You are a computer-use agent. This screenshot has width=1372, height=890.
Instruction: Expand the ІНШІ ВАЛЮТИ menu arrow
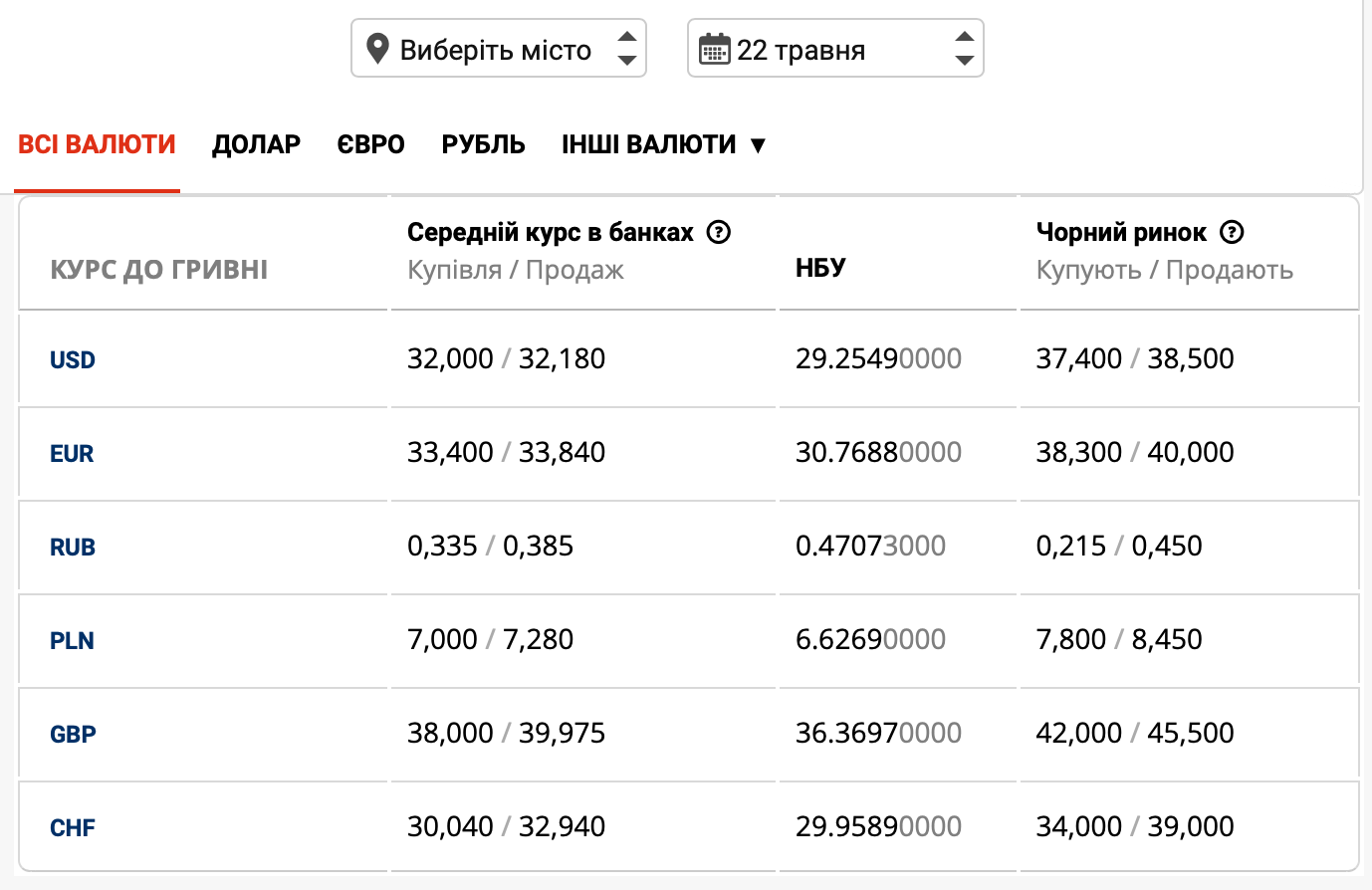[x=758, y=145]
